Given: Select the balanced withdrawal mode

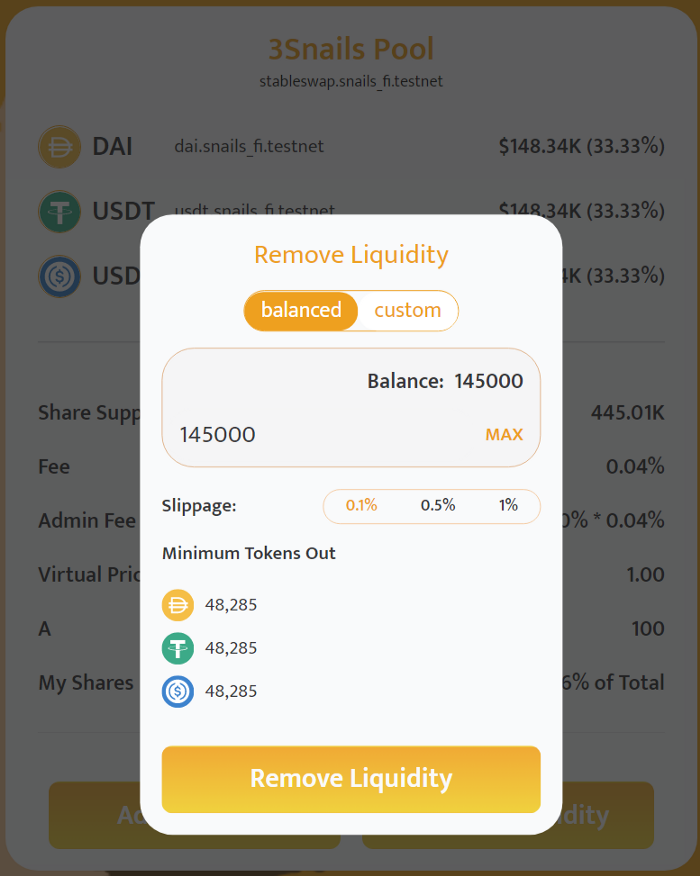Looking at the screenshot, I should (x=301, y=310).
